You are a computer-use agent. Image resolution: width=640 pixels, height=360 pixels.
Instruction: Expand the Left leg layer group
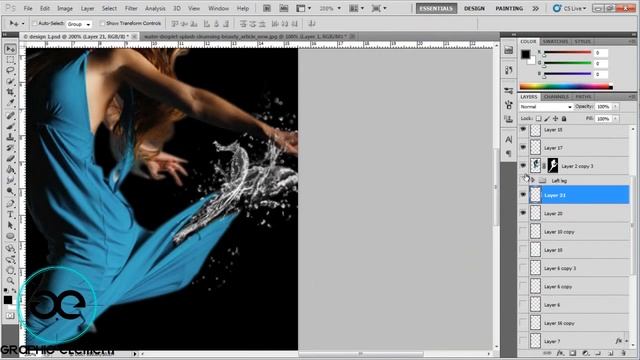coord(533,180)
